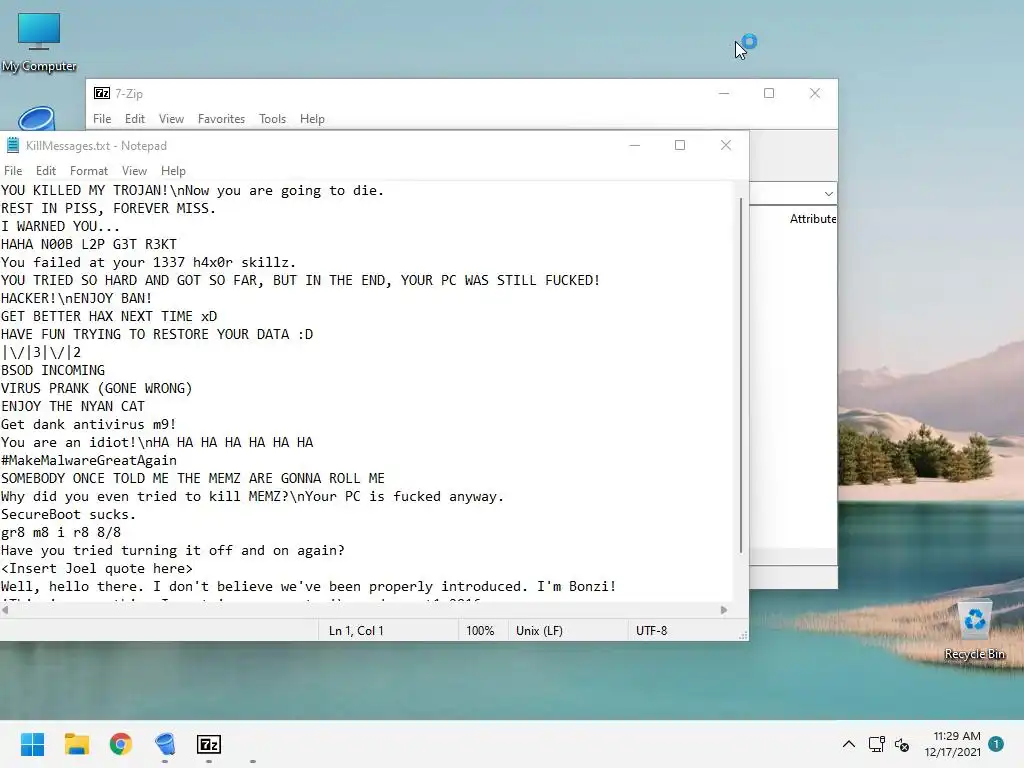Open 7-Zip Tools menu
This screenshot has height=768, width=1024.
coord(272,119)
